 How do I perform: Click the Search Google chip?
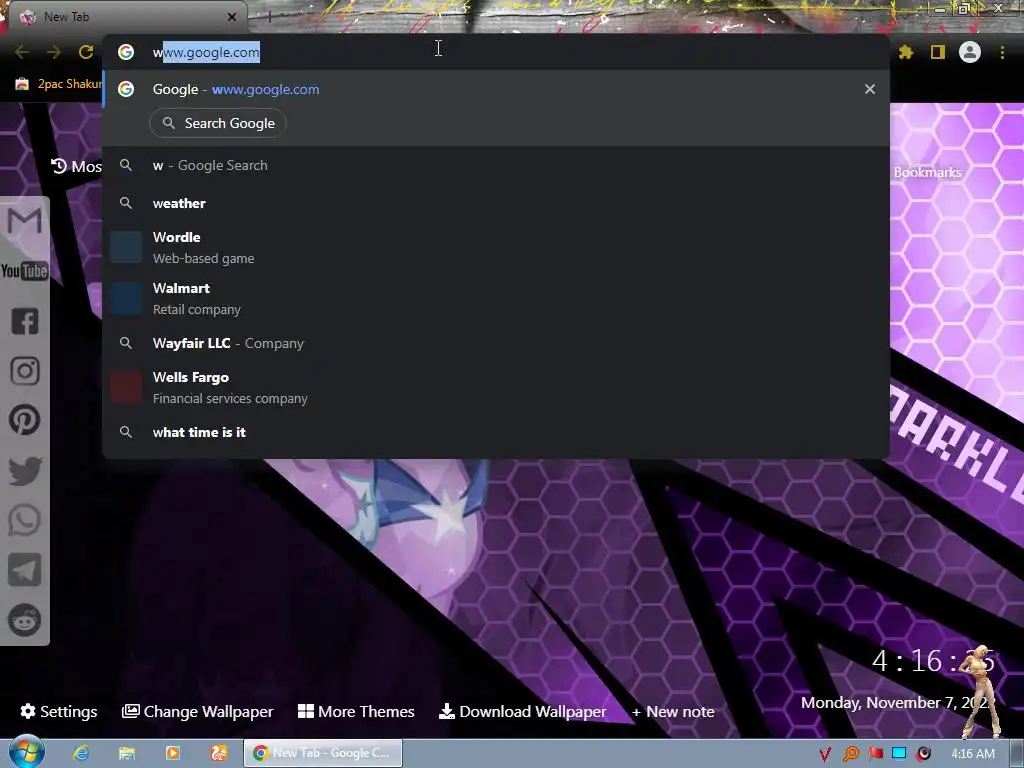(x=218, y=123)
